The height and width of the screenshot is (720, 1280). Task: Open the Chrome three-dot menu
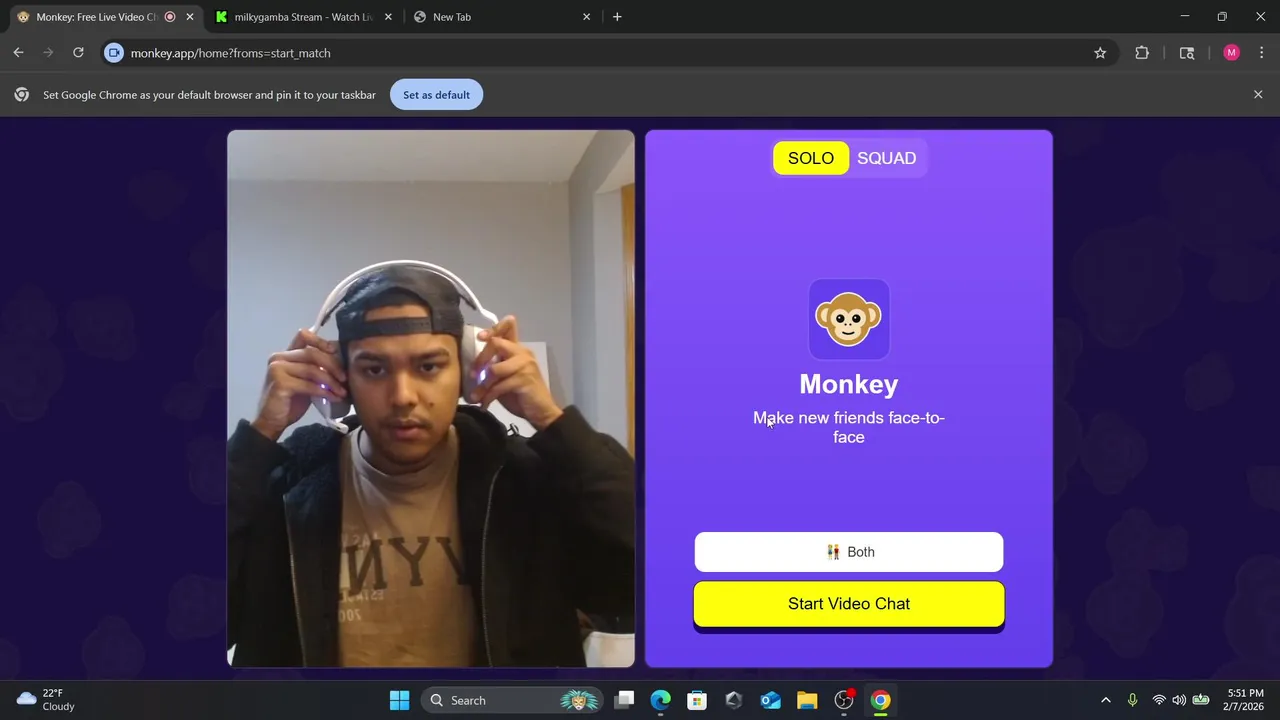tap(1262, 53)
